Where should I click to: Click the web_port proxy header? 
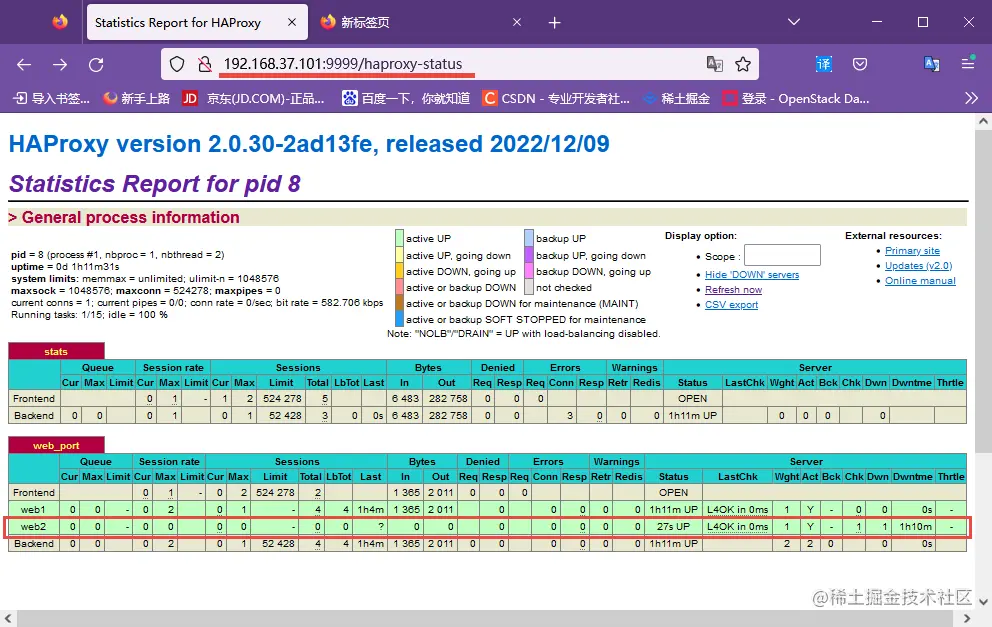[56, 445]
